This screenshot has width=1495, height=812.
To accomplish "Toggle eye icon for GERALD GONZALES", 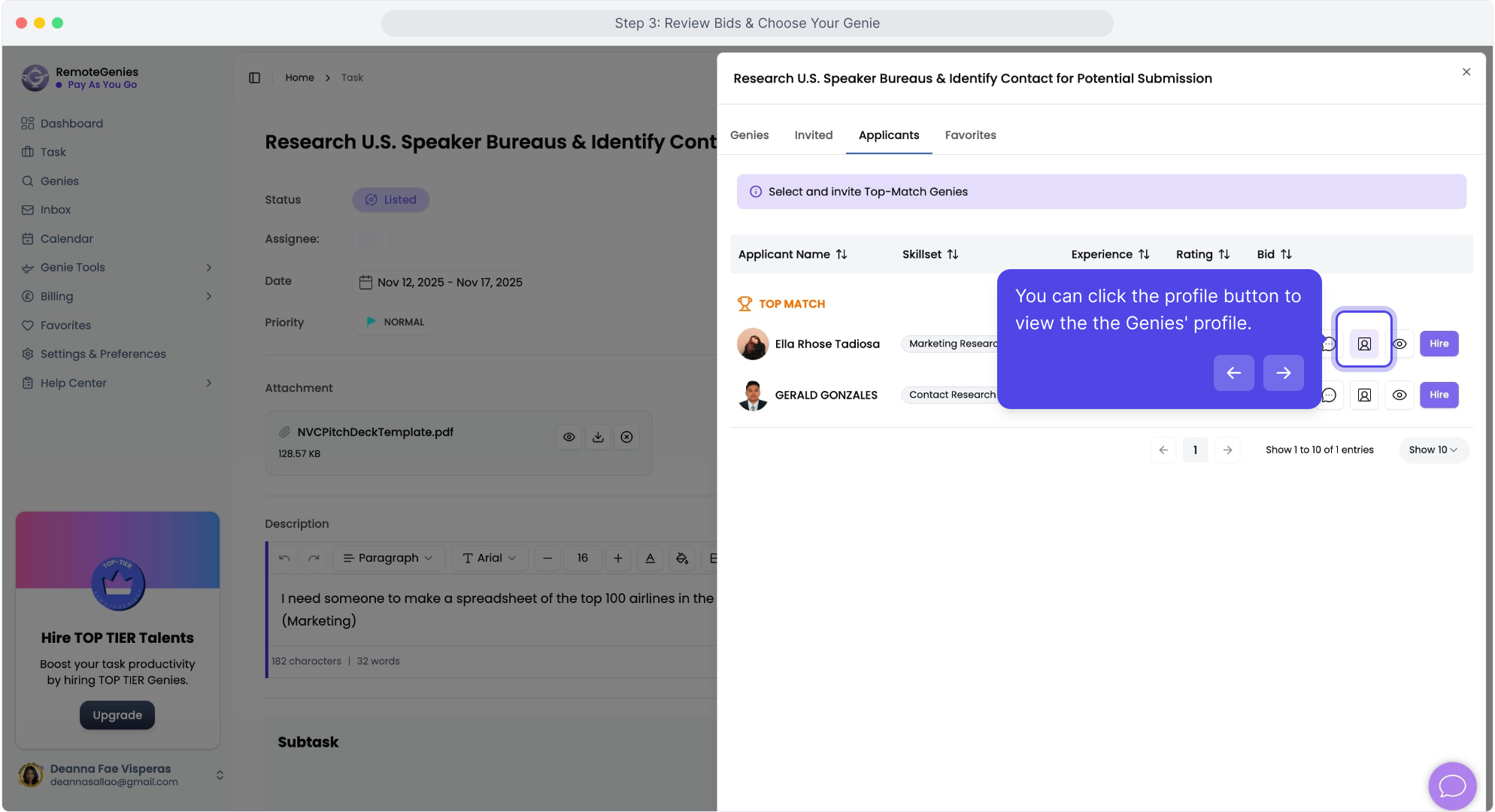I will pyautogui.click(x=1399, y=395).
